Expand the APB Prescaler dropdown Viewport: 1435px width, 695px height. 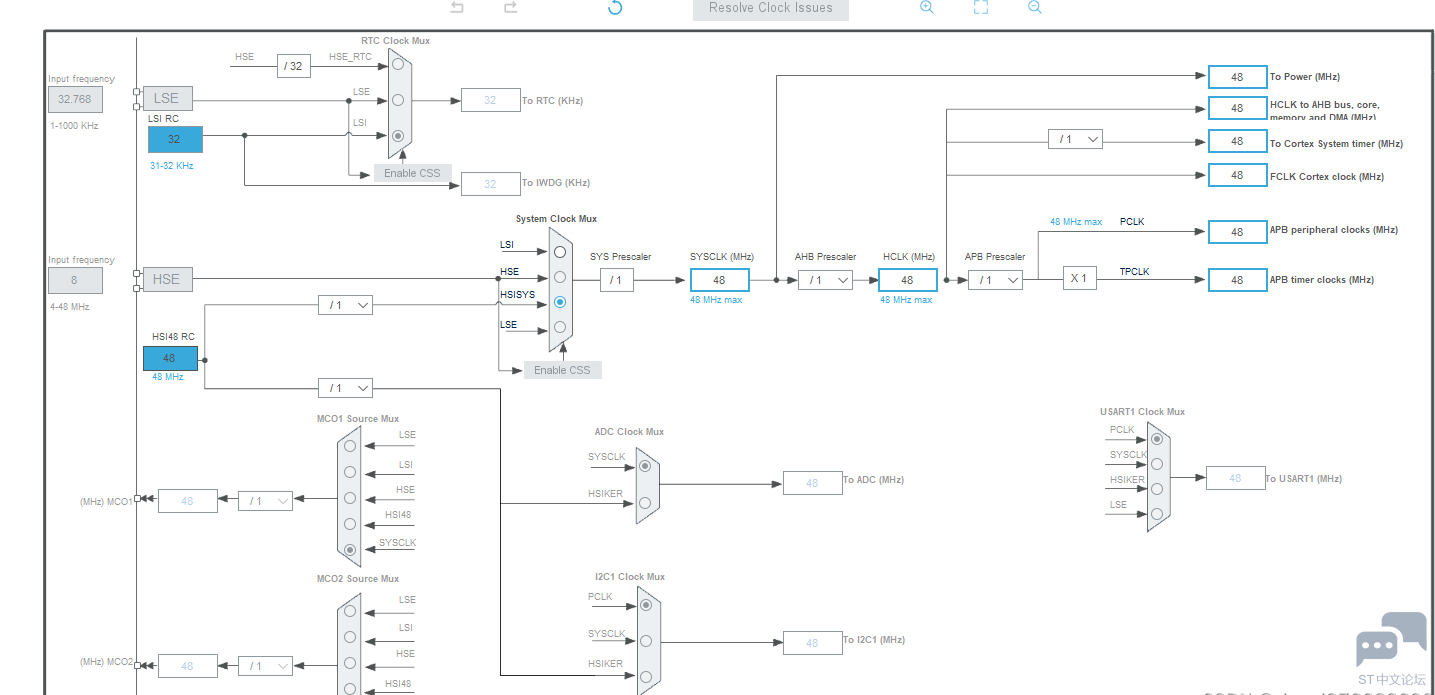[995, 281]
